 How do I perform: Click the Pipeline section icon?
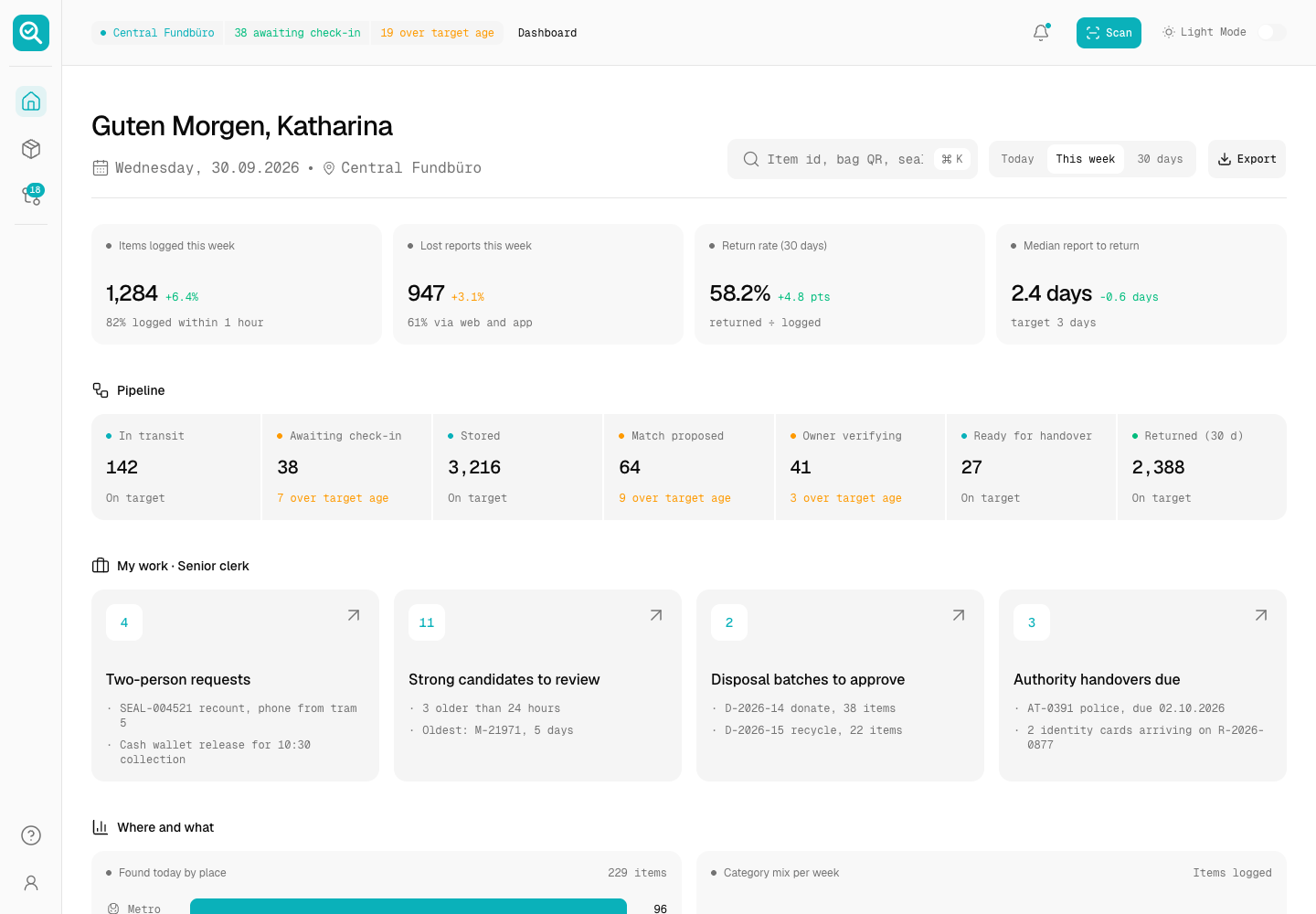coord(101,390)
